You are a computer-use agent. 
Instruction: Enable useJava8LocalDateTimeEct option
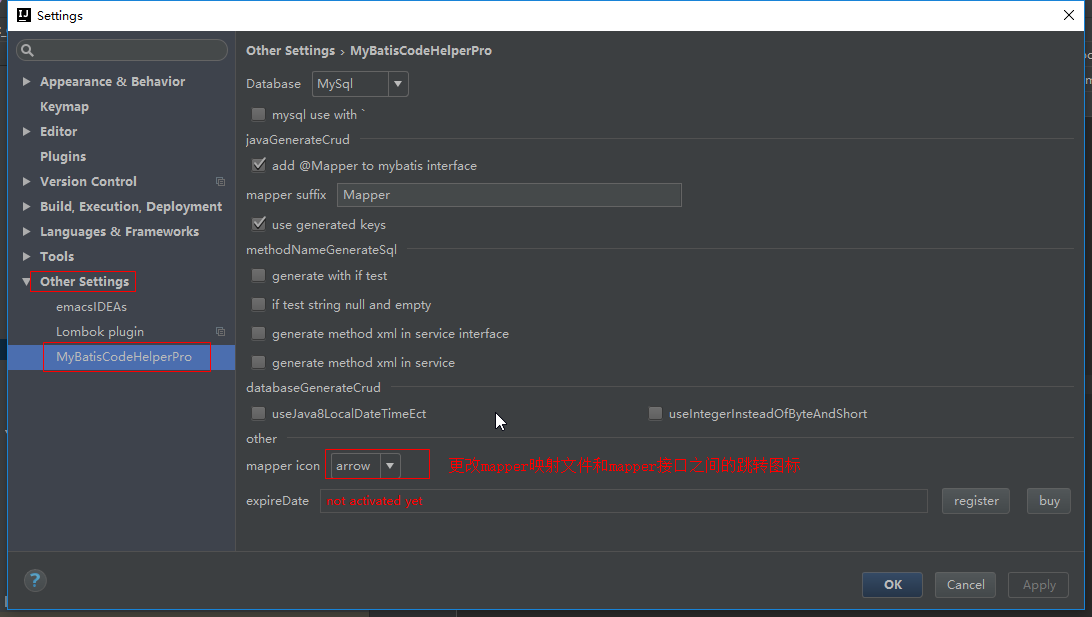(258, 414)
